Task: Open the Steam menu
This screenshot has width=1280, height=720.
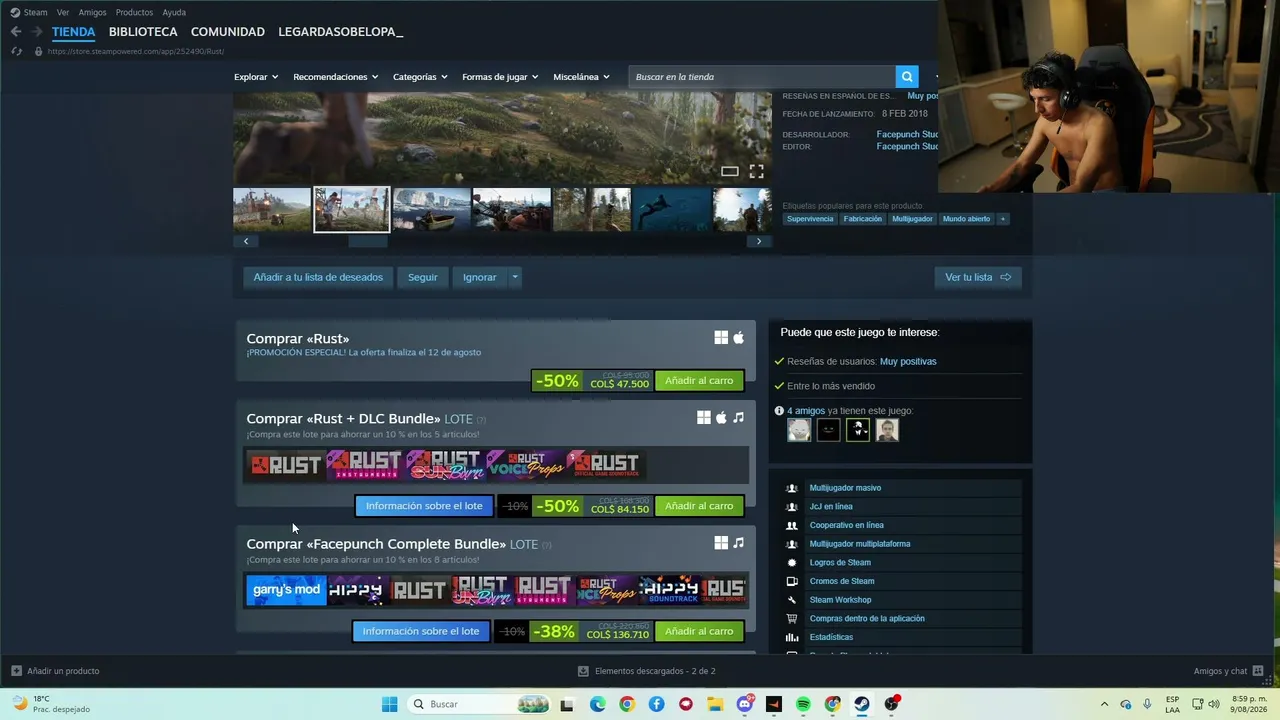Action: (x=36, y=13)
